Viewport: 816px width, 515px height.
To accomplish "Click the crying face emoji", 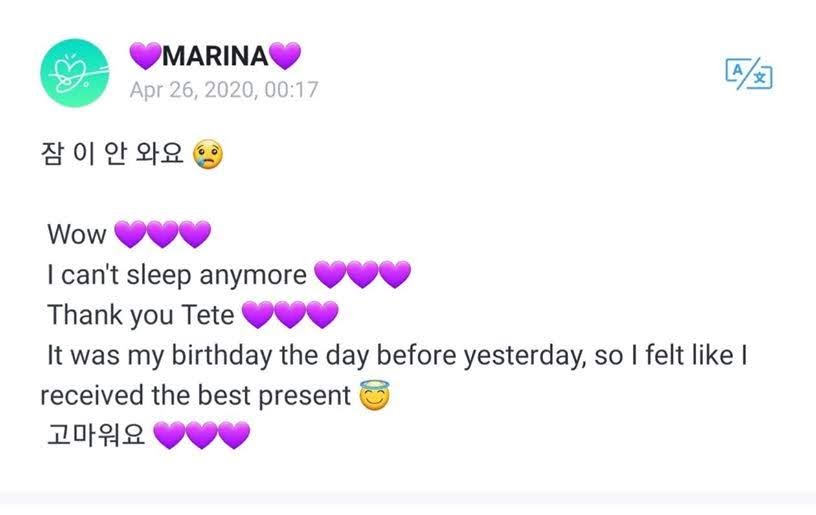I will [208, 154].
